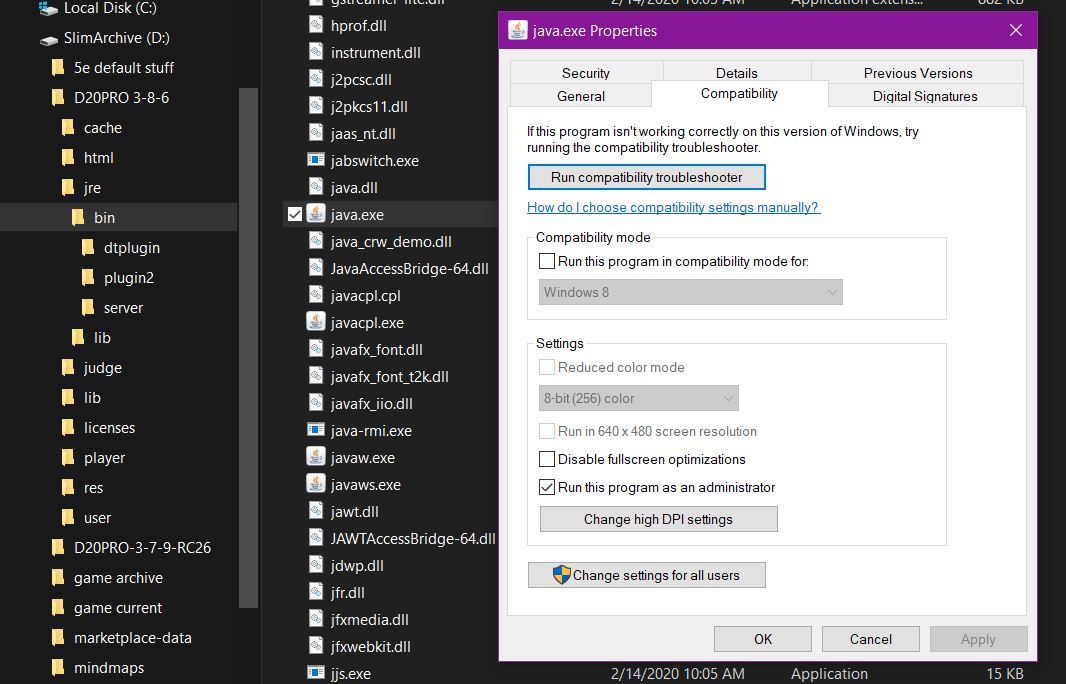Select the java_crw_demo.dll file
The width and height of the screenshot is (1066, 684).
[391, 241]
